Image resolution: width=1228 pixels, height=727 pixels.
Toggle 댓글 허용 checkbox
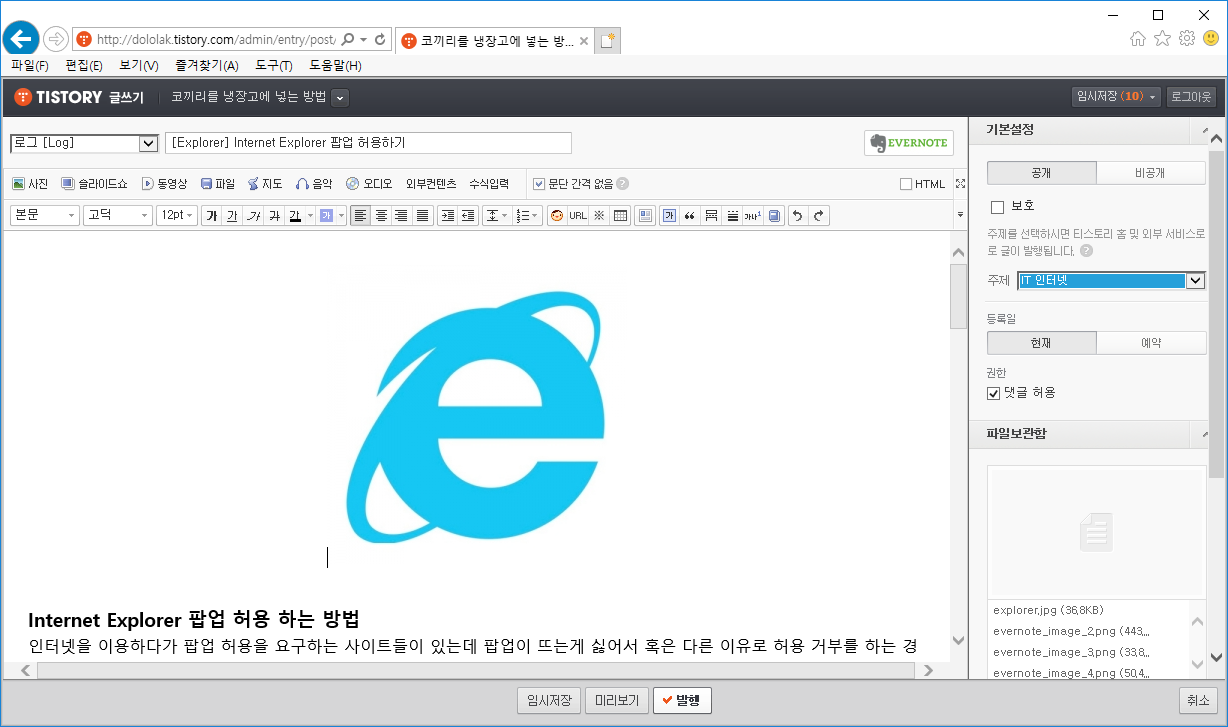tap(993, 393)
